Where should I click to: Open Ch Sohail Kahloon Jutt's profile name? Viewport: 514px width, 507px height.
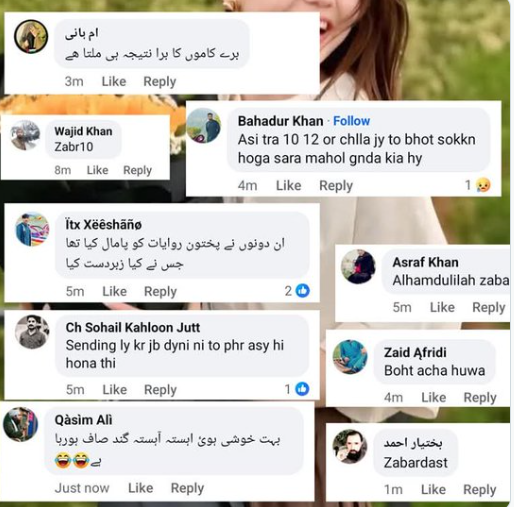pos(133,327)
